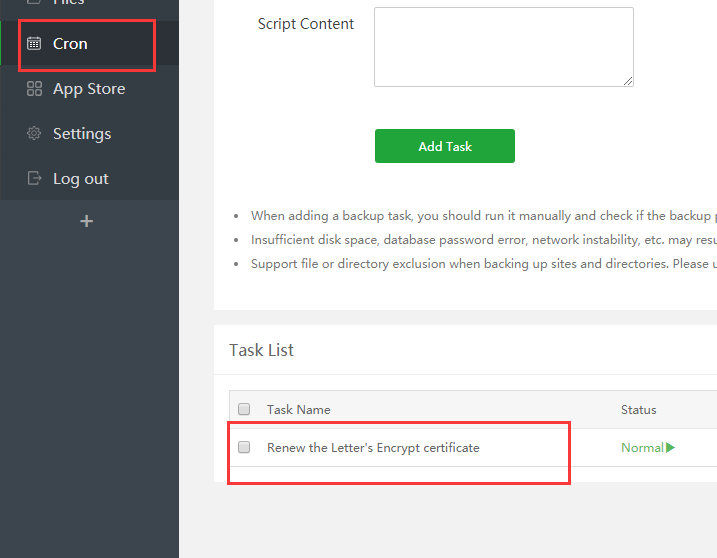Image resolution: width=717 pixels, height=558 pixels.
Task: Click the green play triangle beside Normal
Action: point(670,448)
